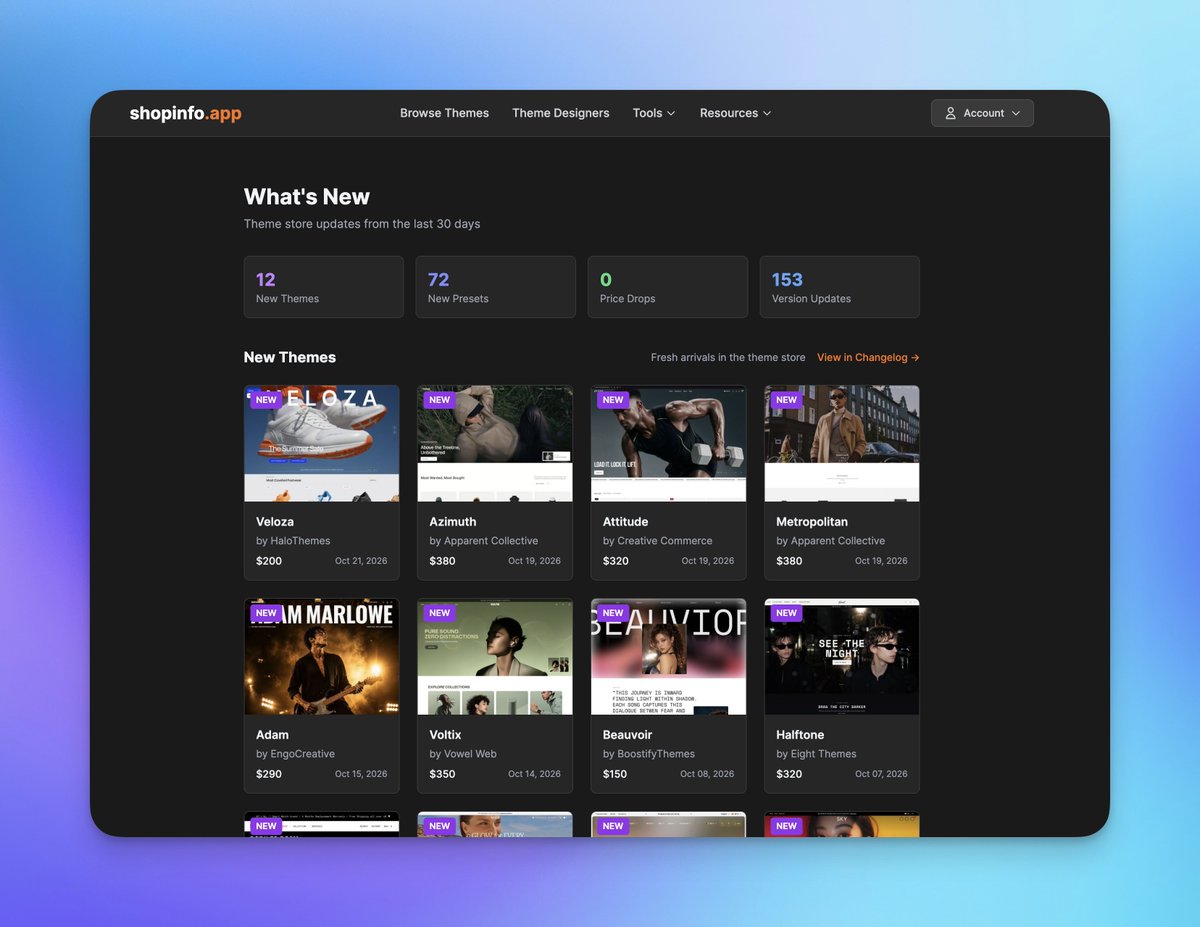Click the NEW badge on Veloza
1200x927 pixels.
266,400
